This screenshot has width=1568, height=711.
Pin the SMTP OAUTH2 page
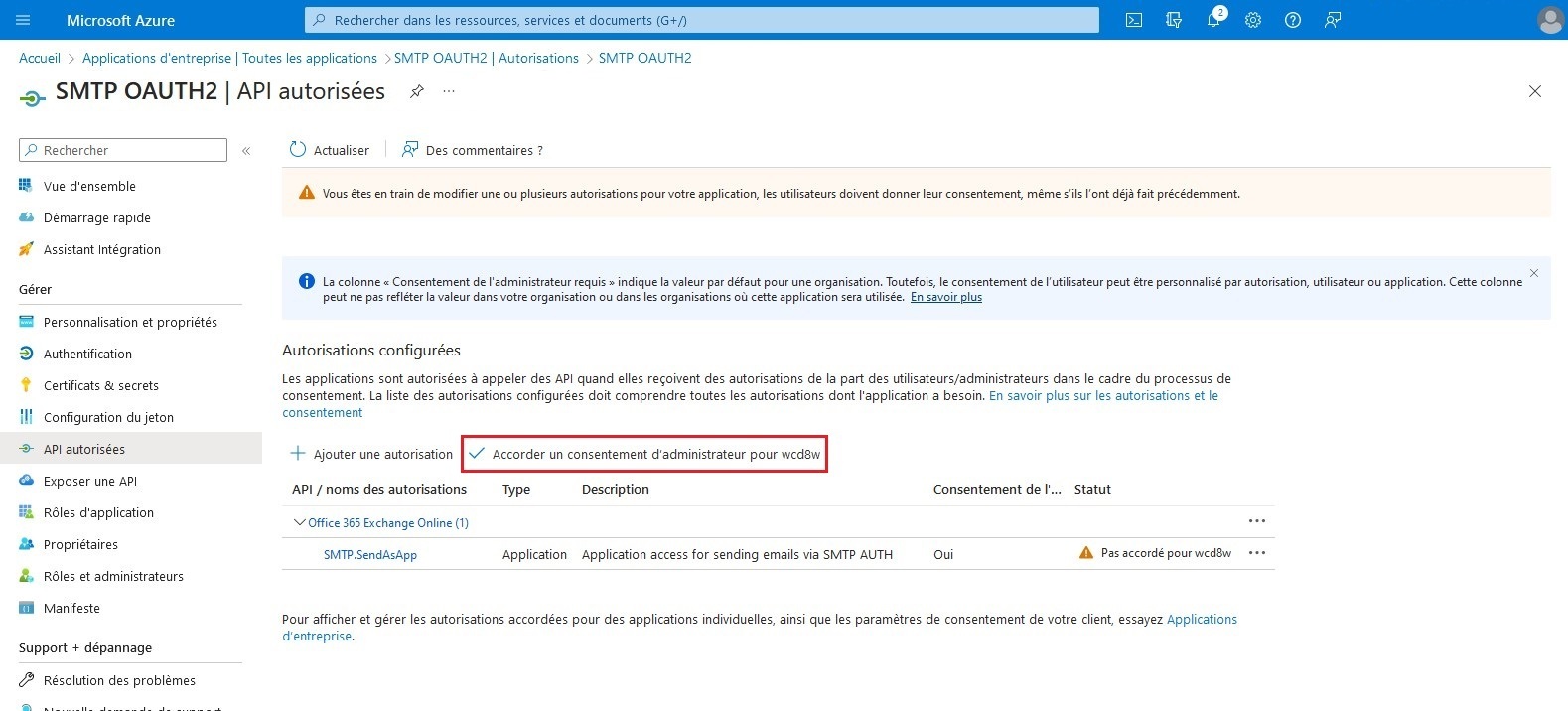pyautogui.click(x=417, y=91)
